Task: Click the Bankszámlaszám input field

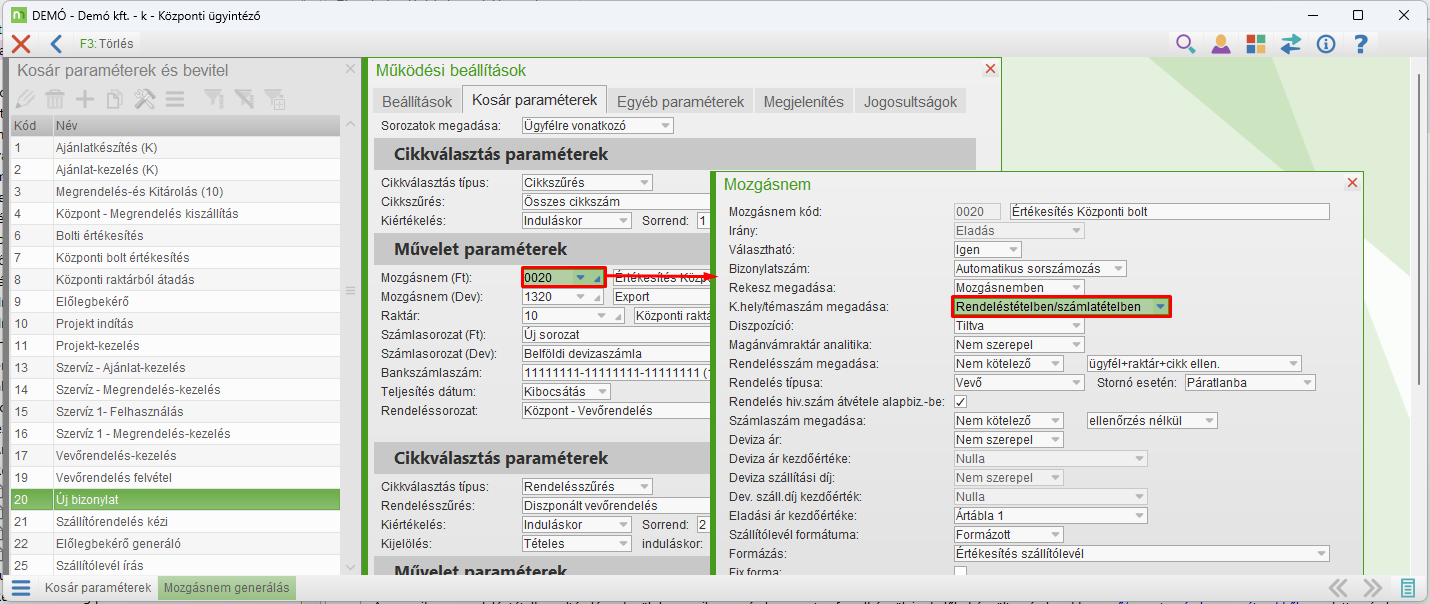Action: 615,372
